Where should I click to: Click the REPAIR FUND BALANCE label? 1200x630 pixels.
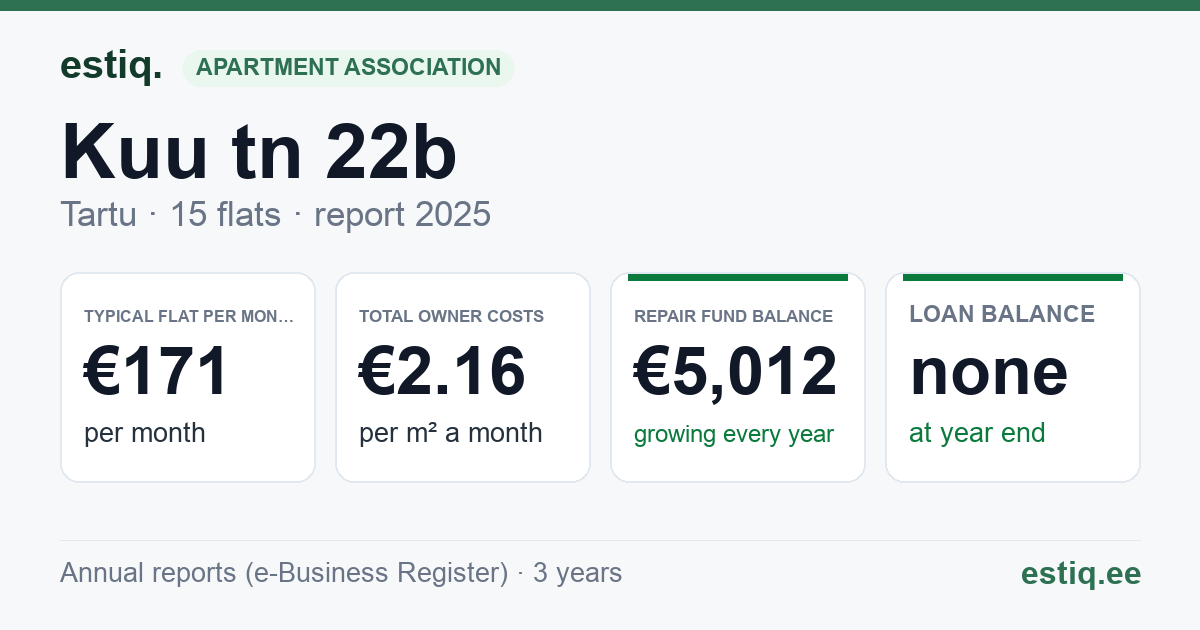[733, 316]
